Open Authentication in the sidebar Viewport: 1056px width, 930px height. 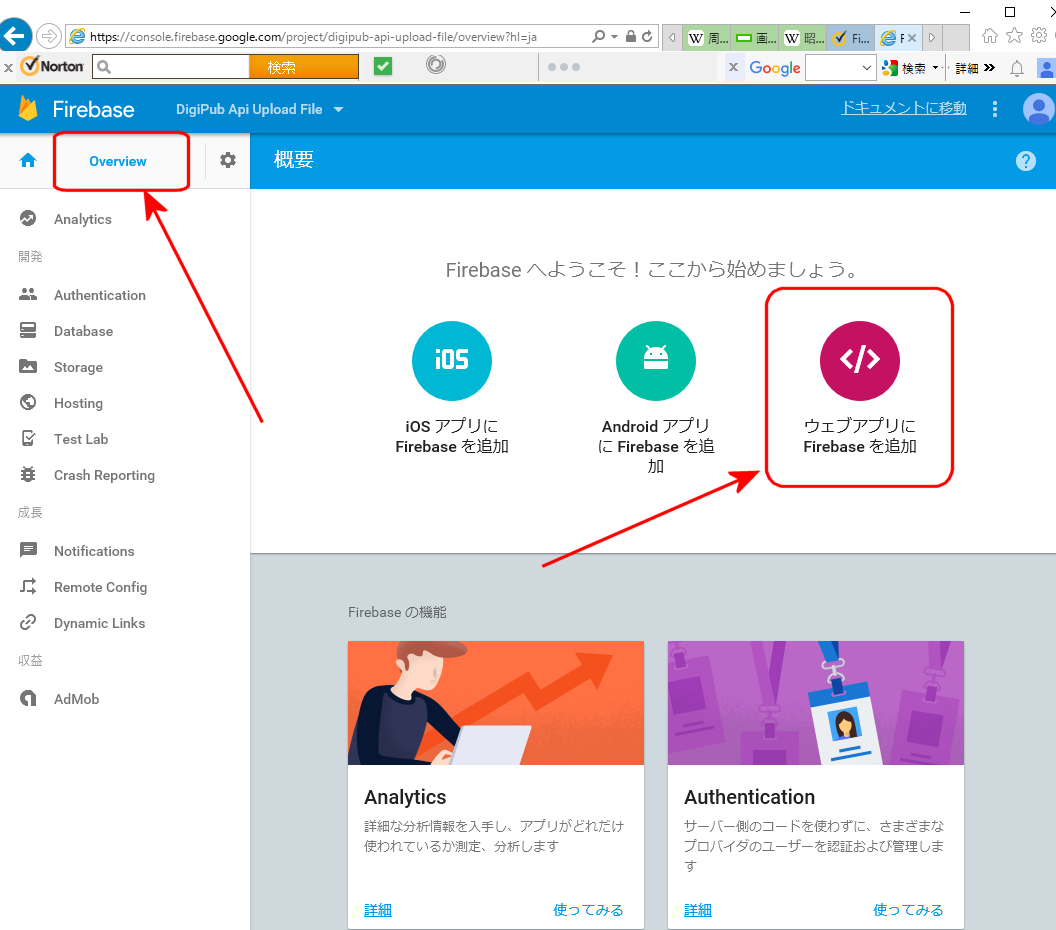[100, 295]
